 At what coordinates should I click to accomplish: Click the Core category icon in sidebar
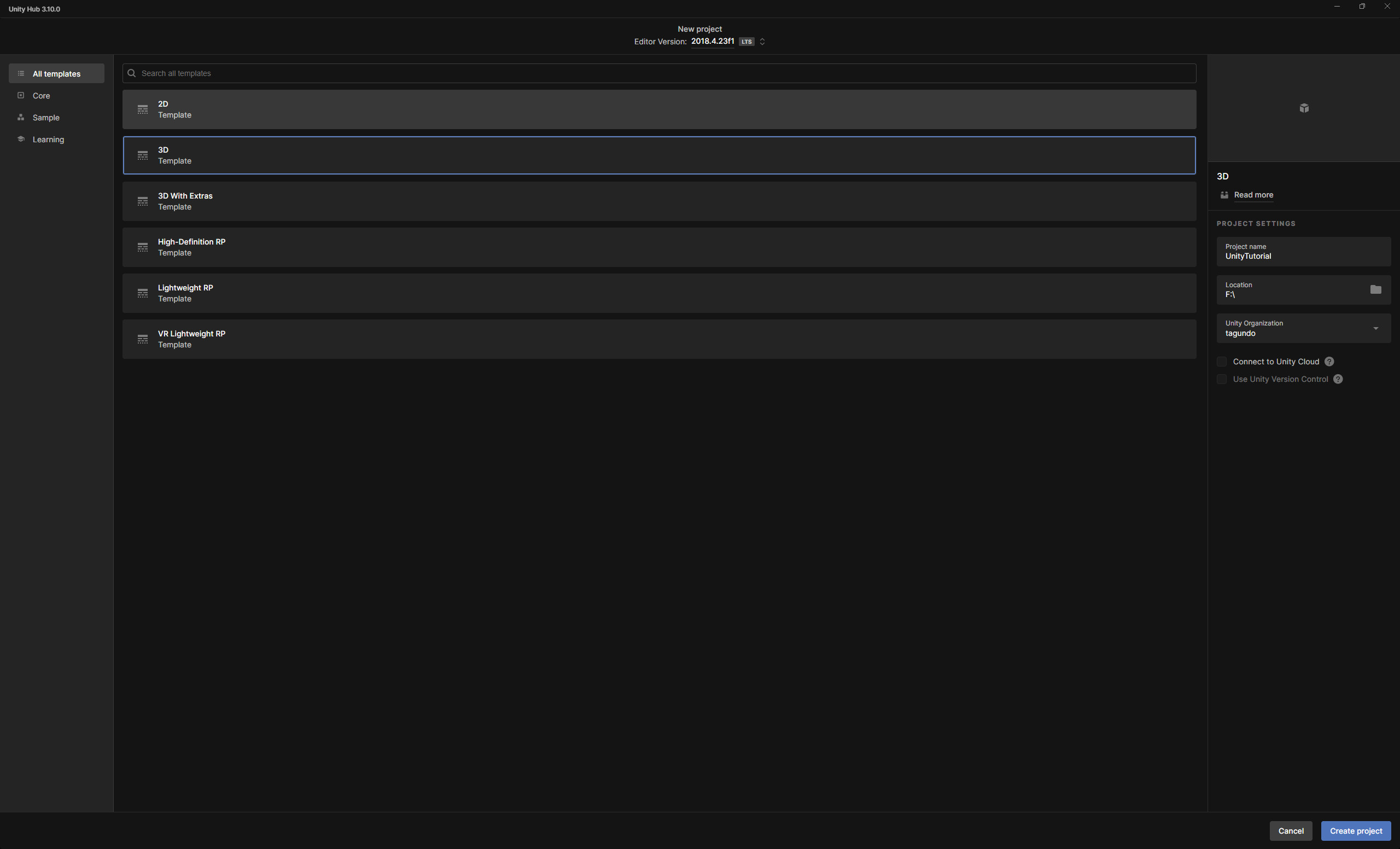pyautogui.click(x=21, y=96)
